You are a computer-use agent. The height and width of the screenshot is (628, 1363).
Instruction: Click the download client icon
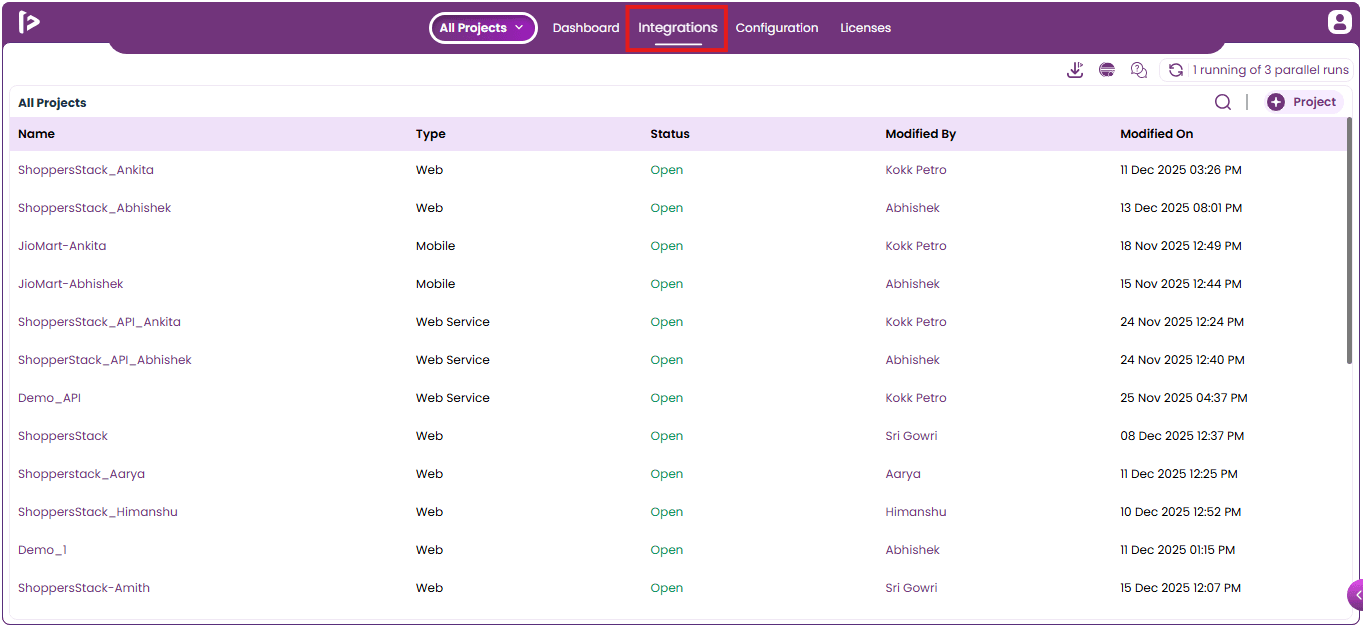coord(1075,70)
